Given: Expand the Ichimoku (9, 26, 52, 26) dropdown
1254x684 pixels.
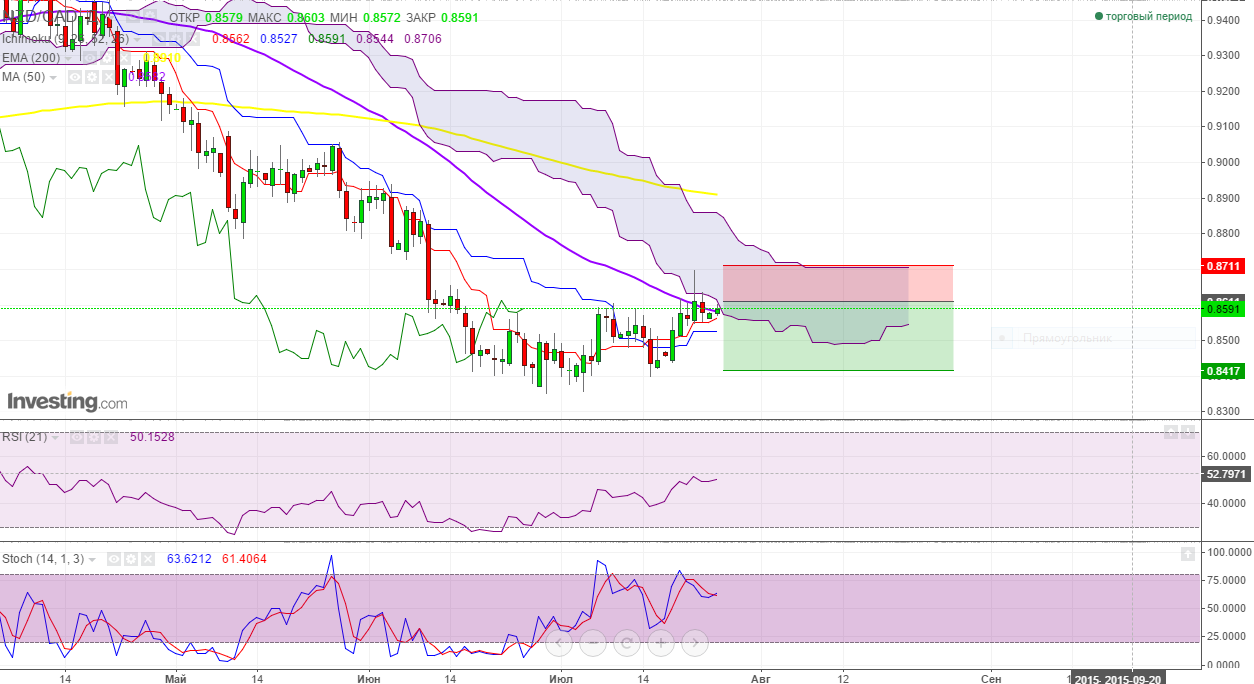Looking at the screenshot, I should click(137, 40).
